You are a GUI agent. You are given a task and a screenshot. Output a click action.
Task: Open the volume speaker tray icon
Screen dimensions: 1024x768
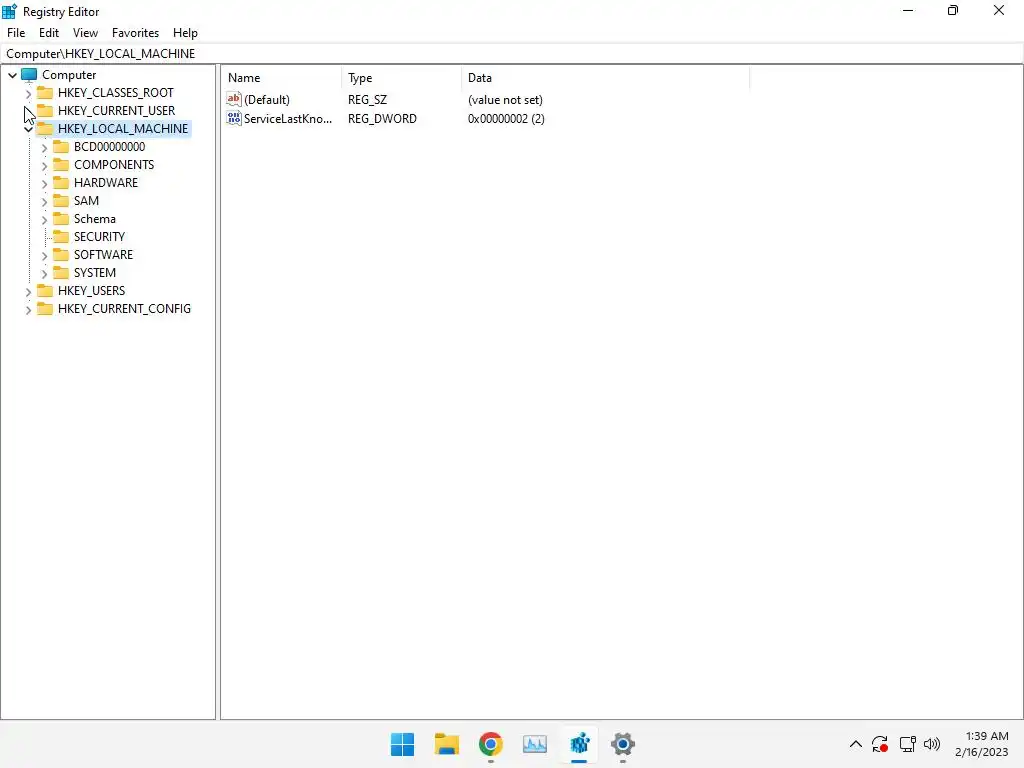(932, 744)
